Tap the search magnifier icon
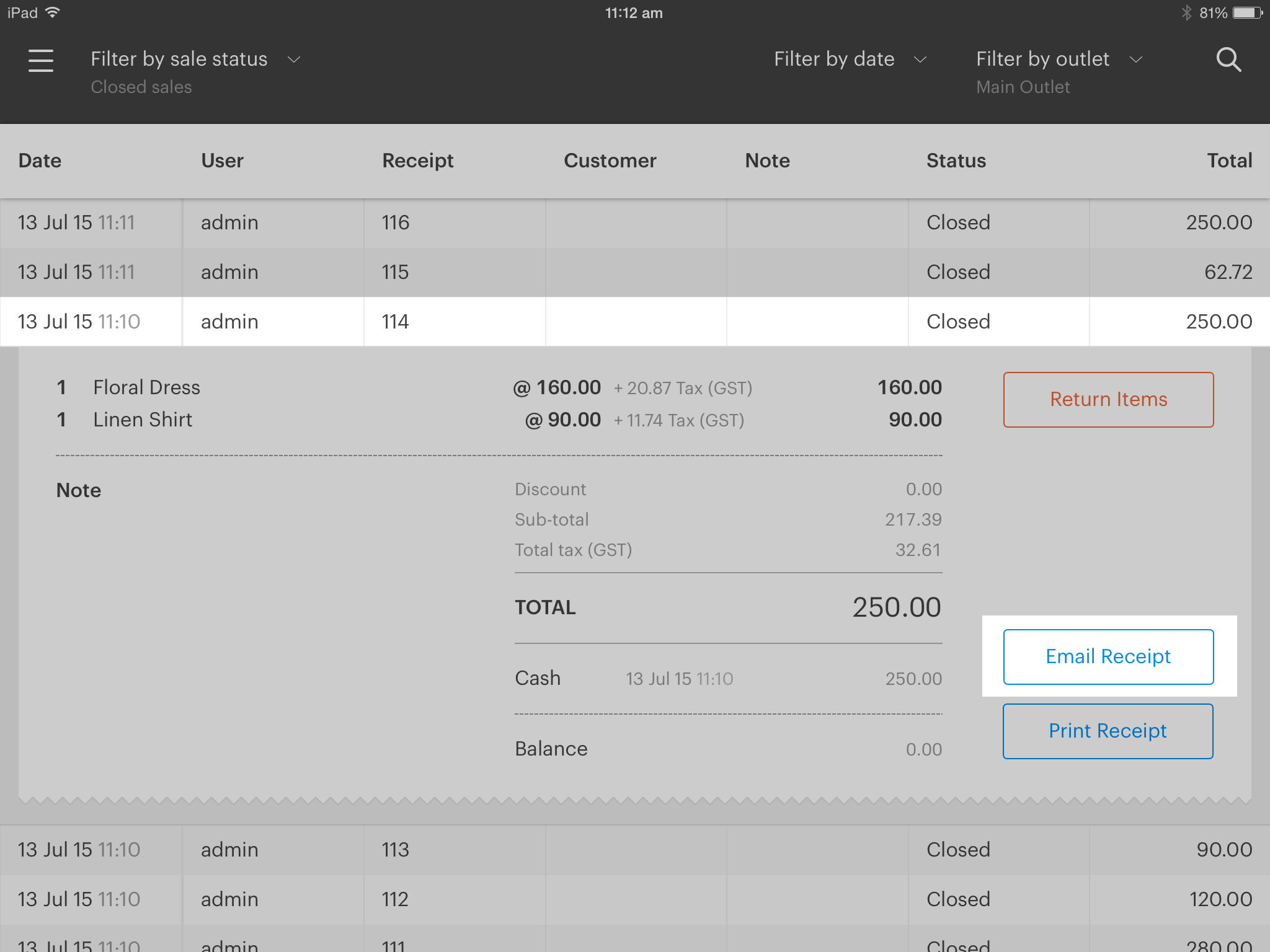This screenshot has height=952, width=1270. [1228, 60]
